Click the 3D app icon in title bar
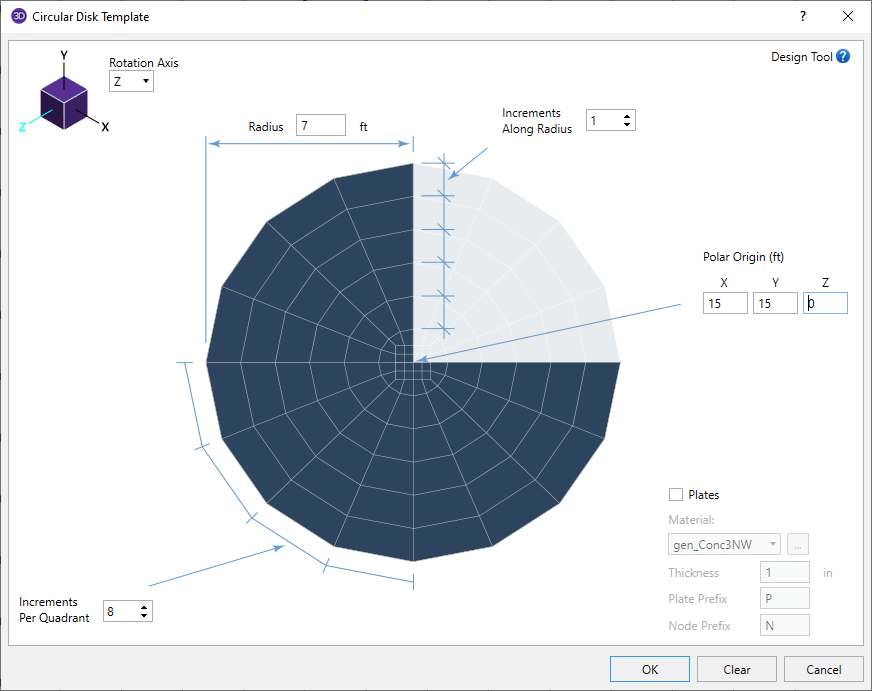The image size is (872, 691). [x=18, y=17]
